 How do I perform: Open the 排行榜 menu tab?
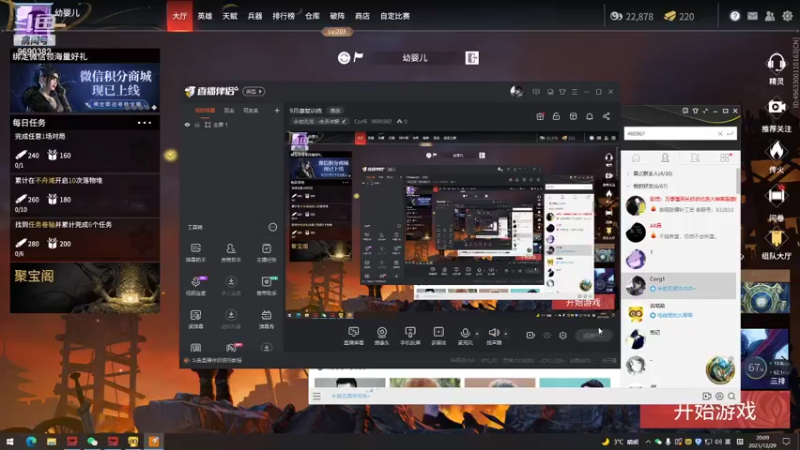coord(284,16)
